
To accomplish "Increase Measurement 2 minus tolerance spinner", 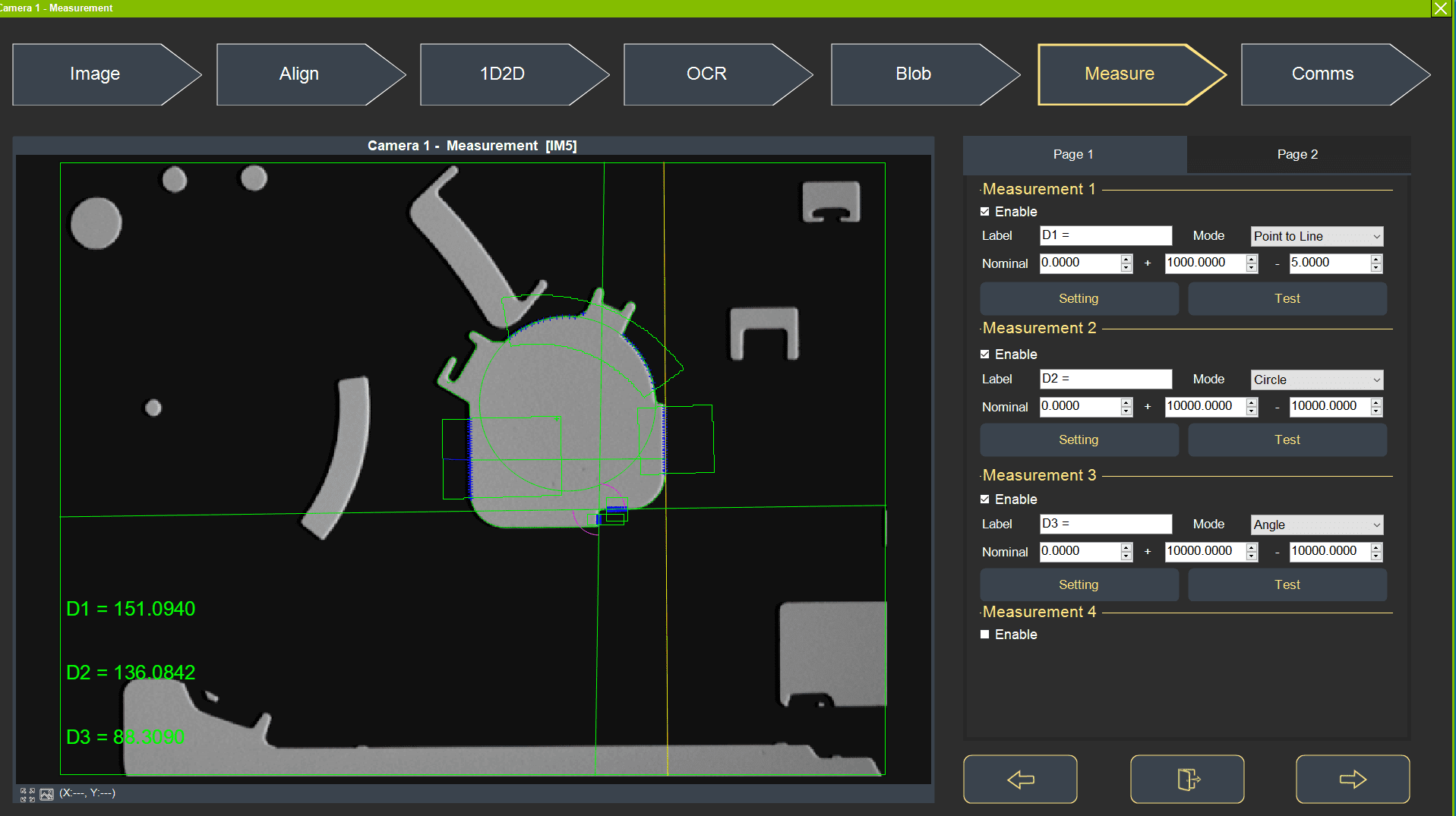I will [x=1376, y=402].
